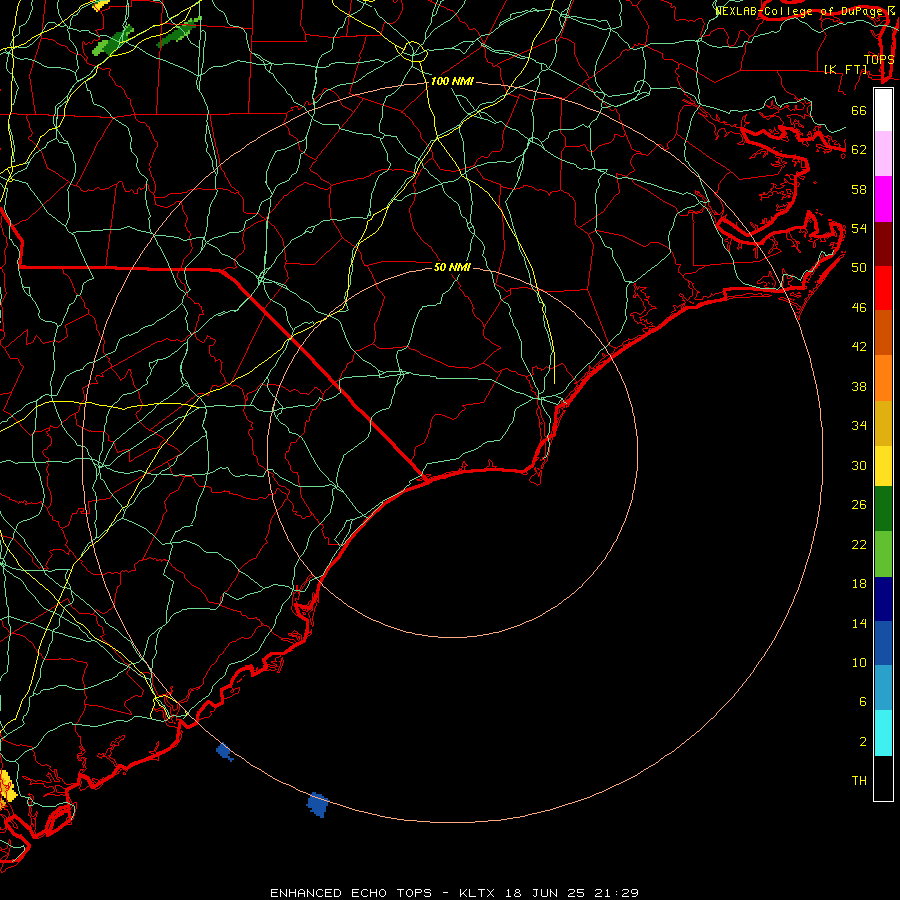Click the "14" legend value
Viewport: 900px width, 900px height.
point(859,623)
